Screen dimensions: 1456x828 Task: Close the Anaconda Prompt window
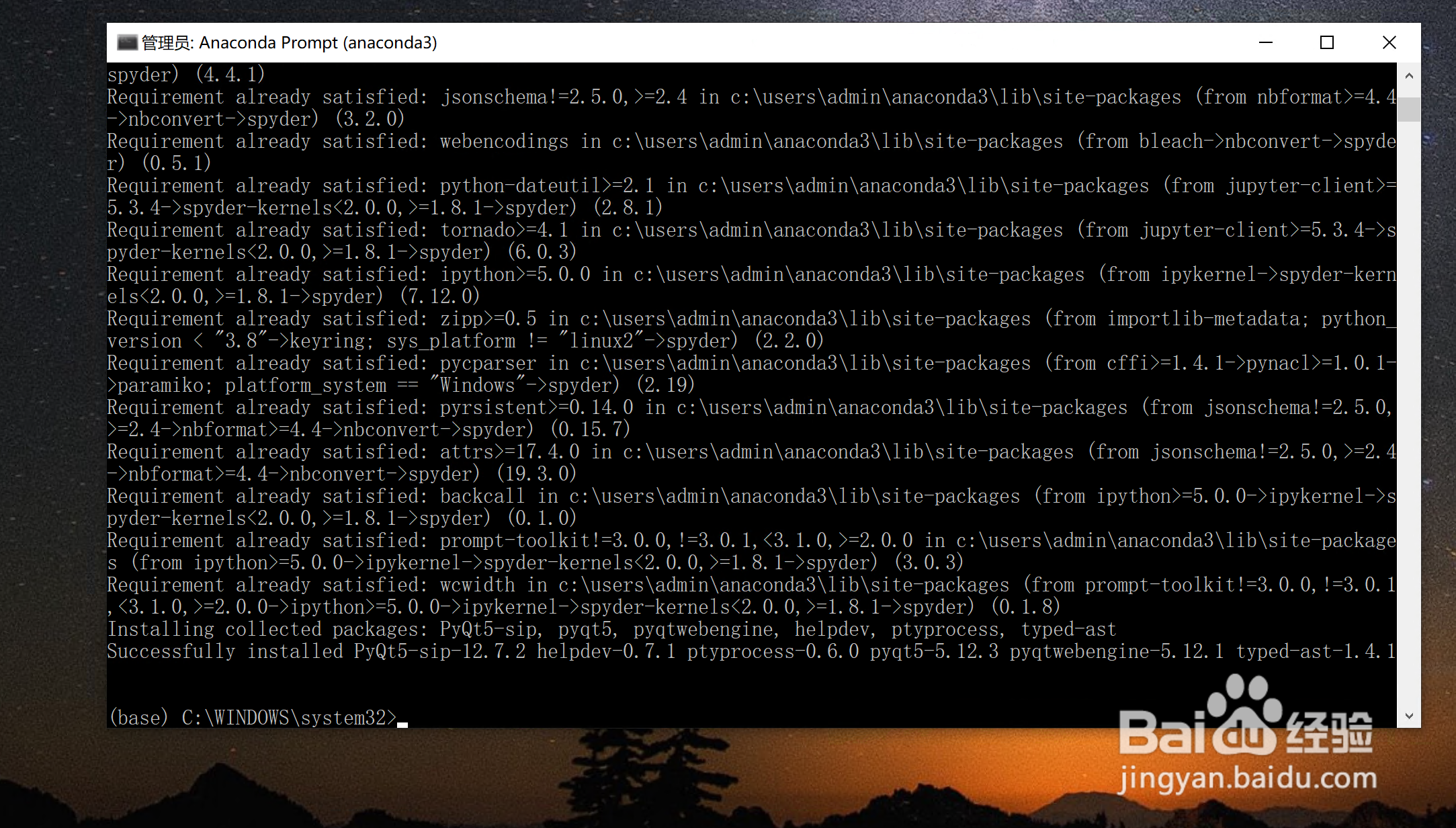[1389, 43]
